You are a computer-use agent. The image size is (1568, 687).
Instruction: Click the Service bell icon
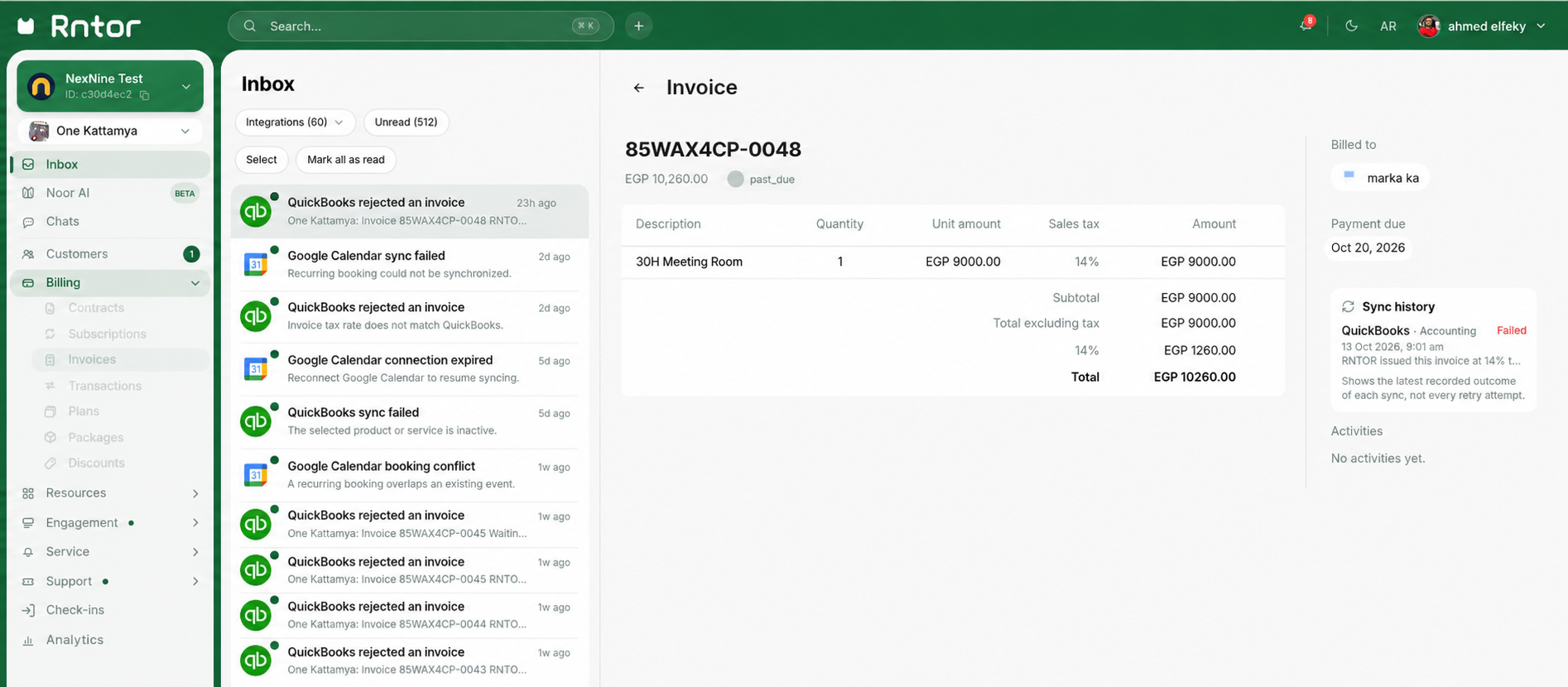pyautogui.click(x=28, y=552)
